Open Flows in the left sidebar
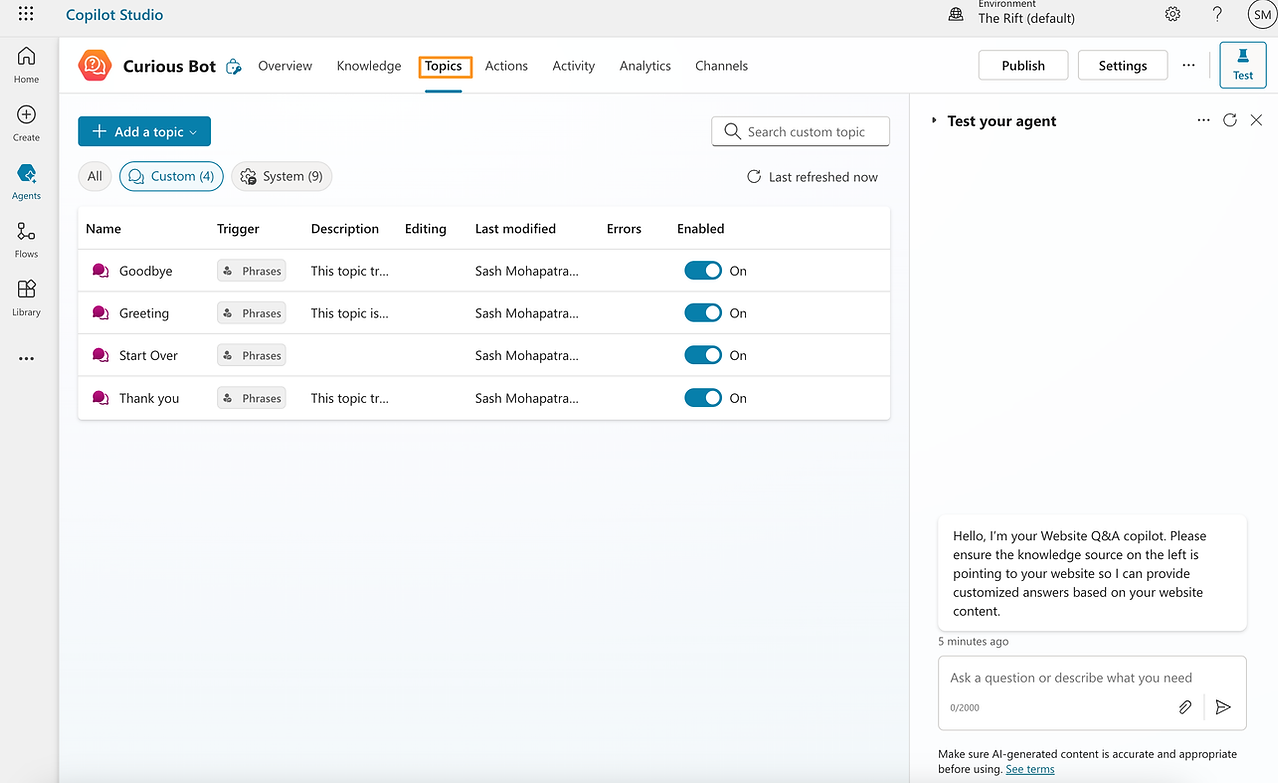 [27, 239]
